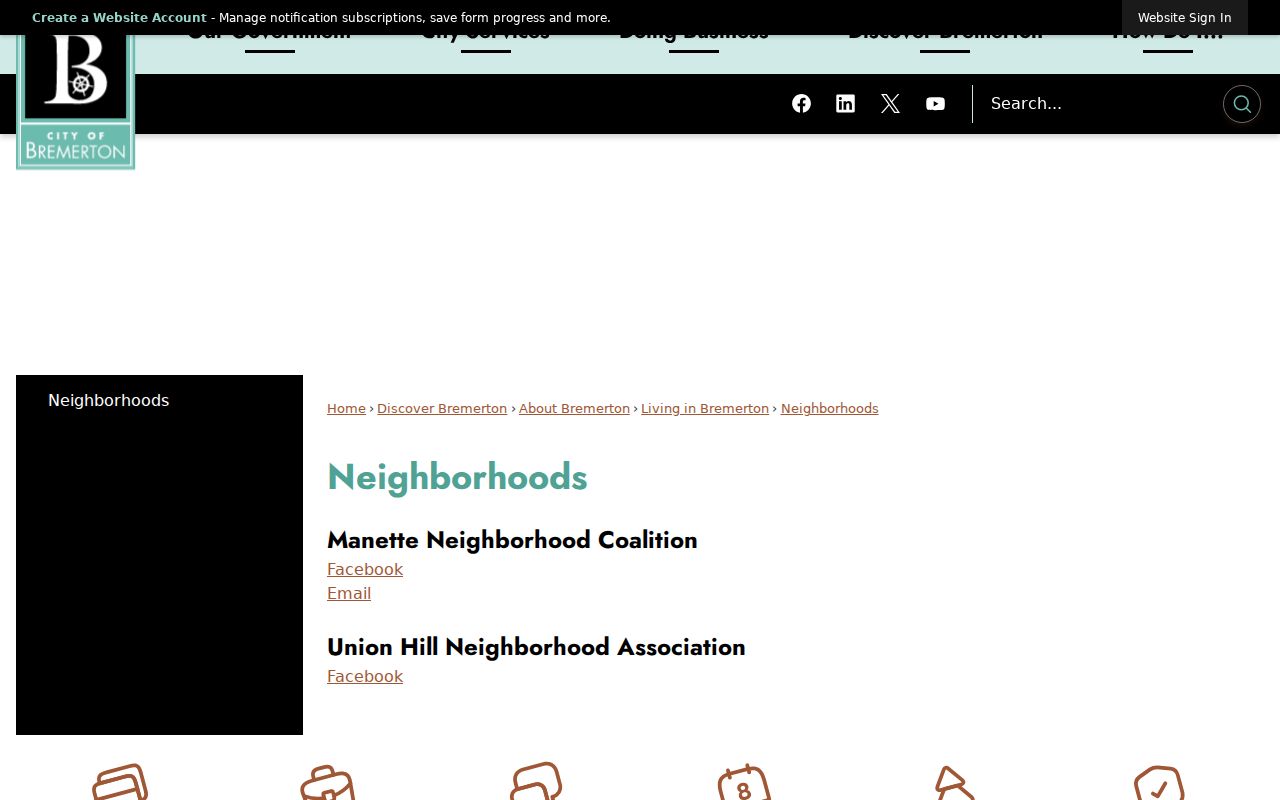The width and height of the screenshot is (1280, 800).
Task: Open Manette Neighborhood Coalition Facebook link
Action: tap(365, 570)
